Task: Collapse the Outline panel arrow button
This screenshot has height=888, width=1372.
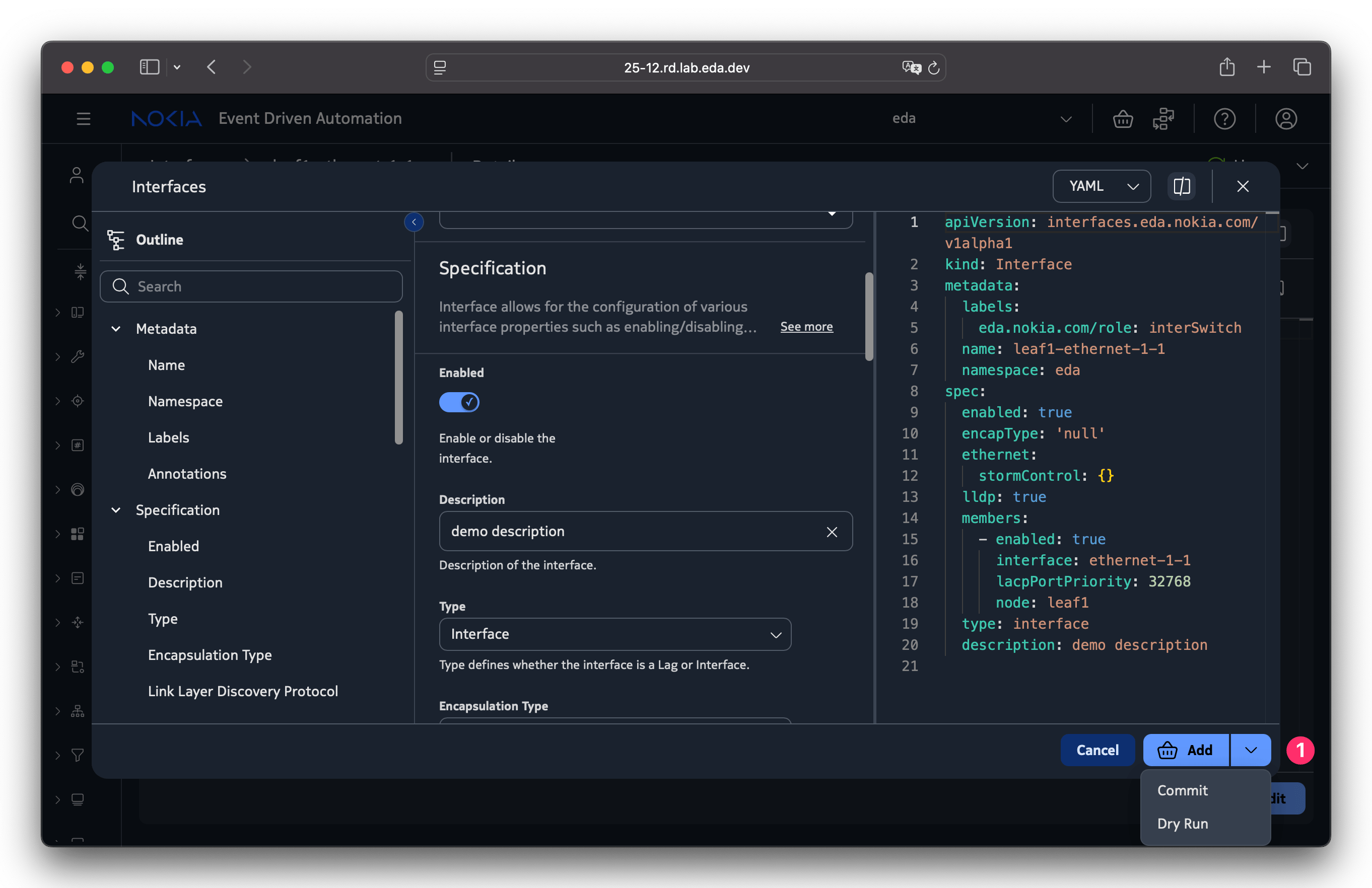Action: [x=414, y=222]
